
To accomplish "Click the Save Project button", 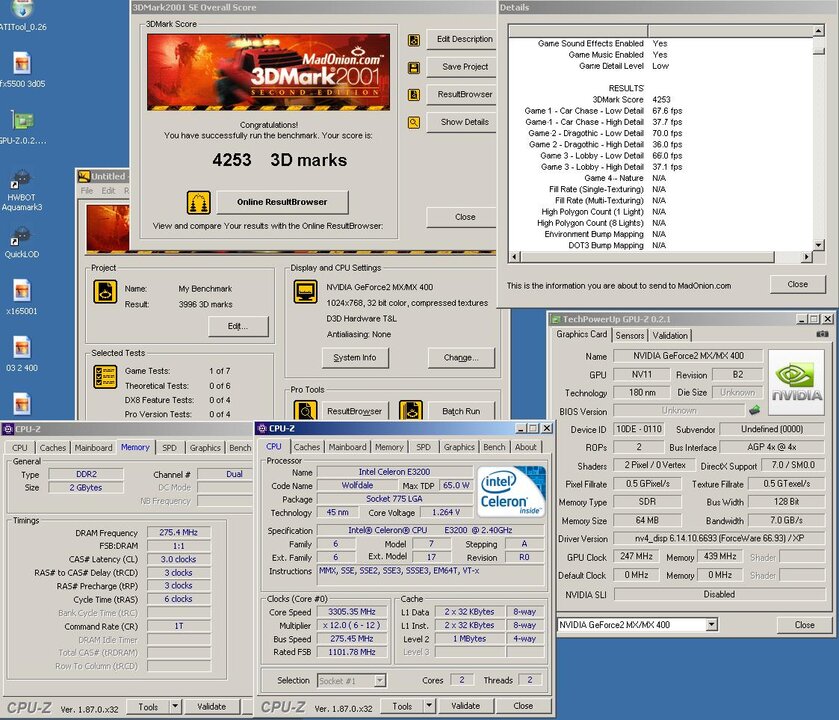I will pyautogui.click(x=464, y=67).
